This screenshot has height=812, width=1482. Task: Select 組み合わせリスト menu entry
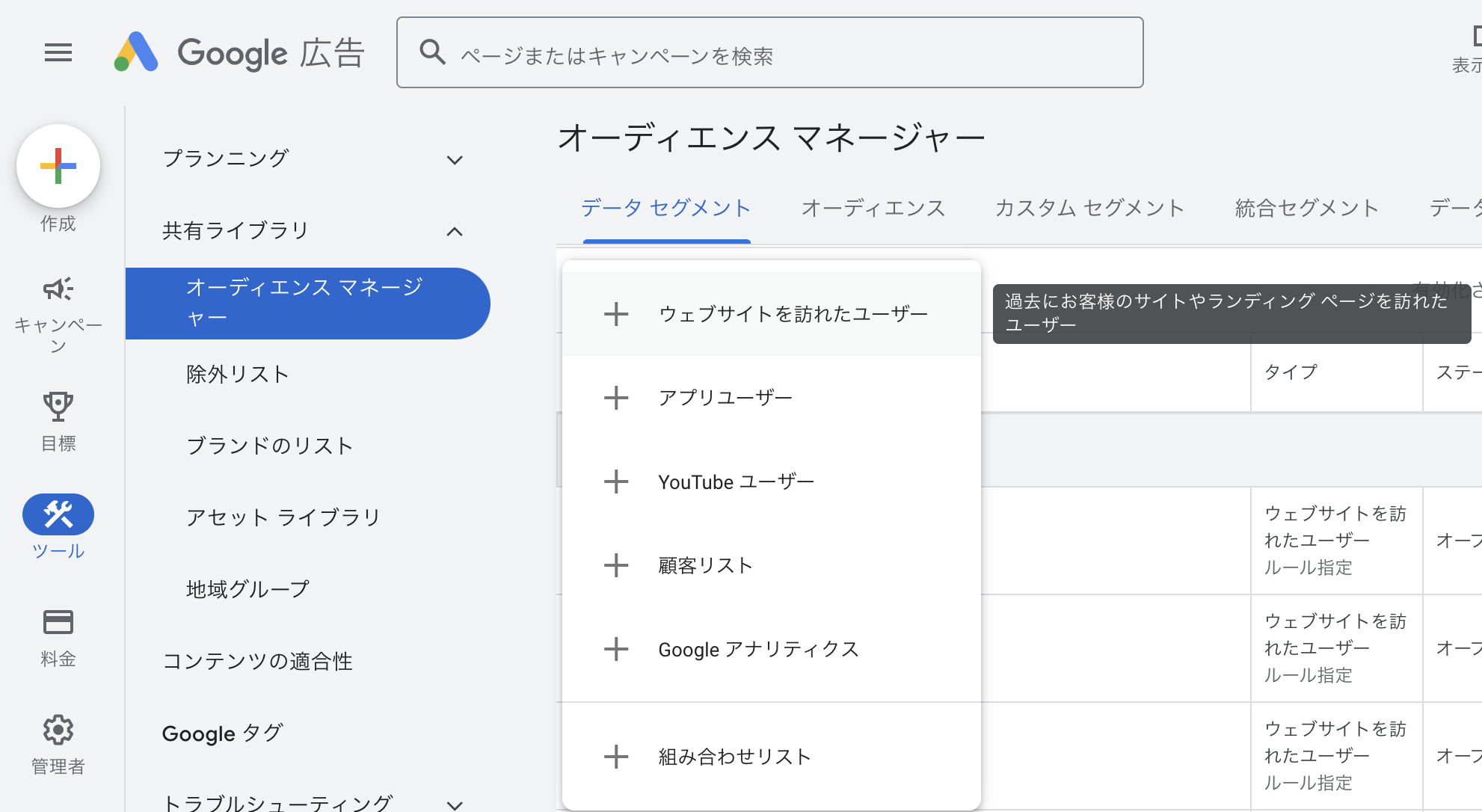pyautogui.click(x=772, y=757)
